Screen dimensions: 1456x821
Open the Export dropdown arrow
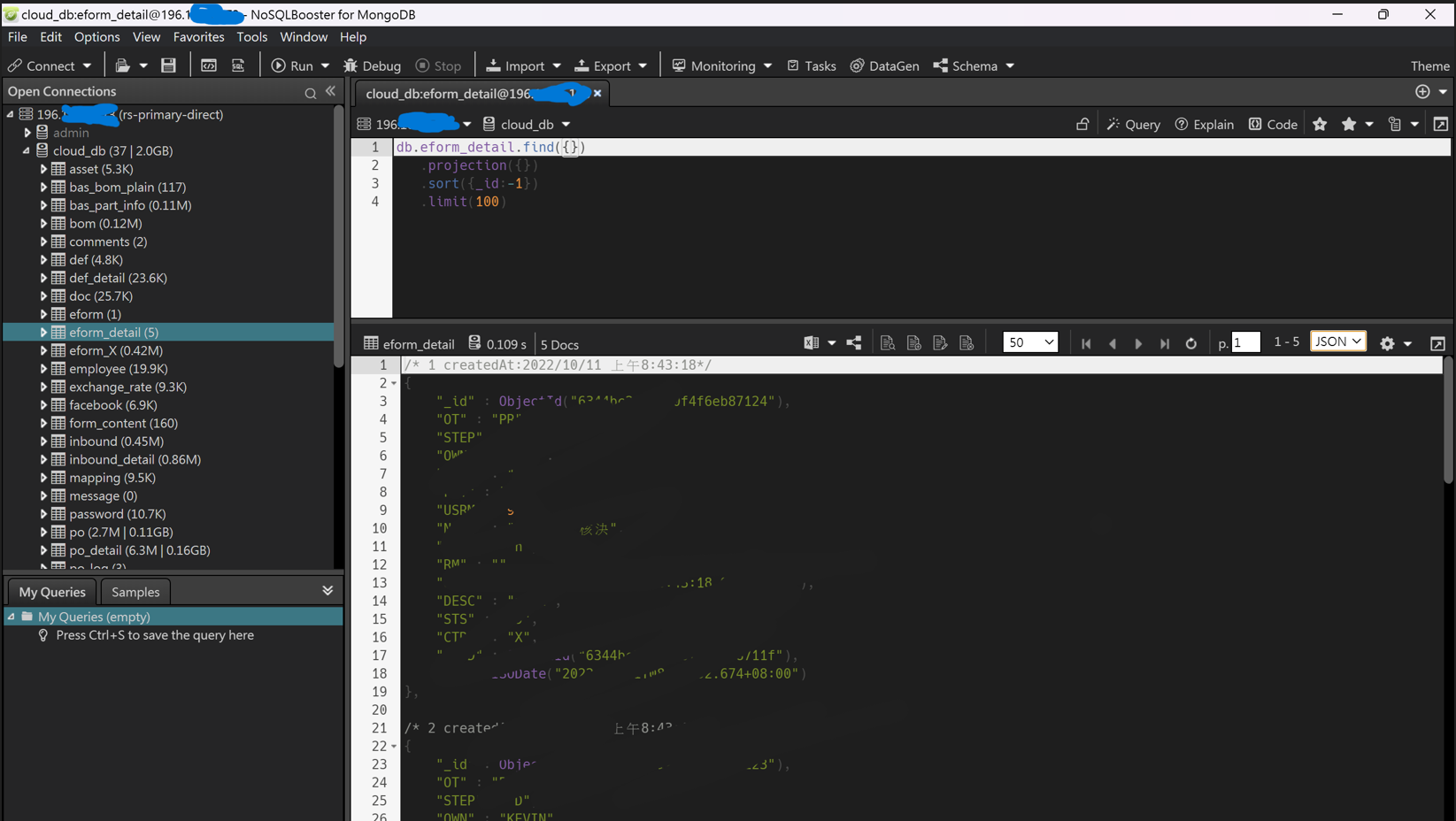[x=643, y=66]
